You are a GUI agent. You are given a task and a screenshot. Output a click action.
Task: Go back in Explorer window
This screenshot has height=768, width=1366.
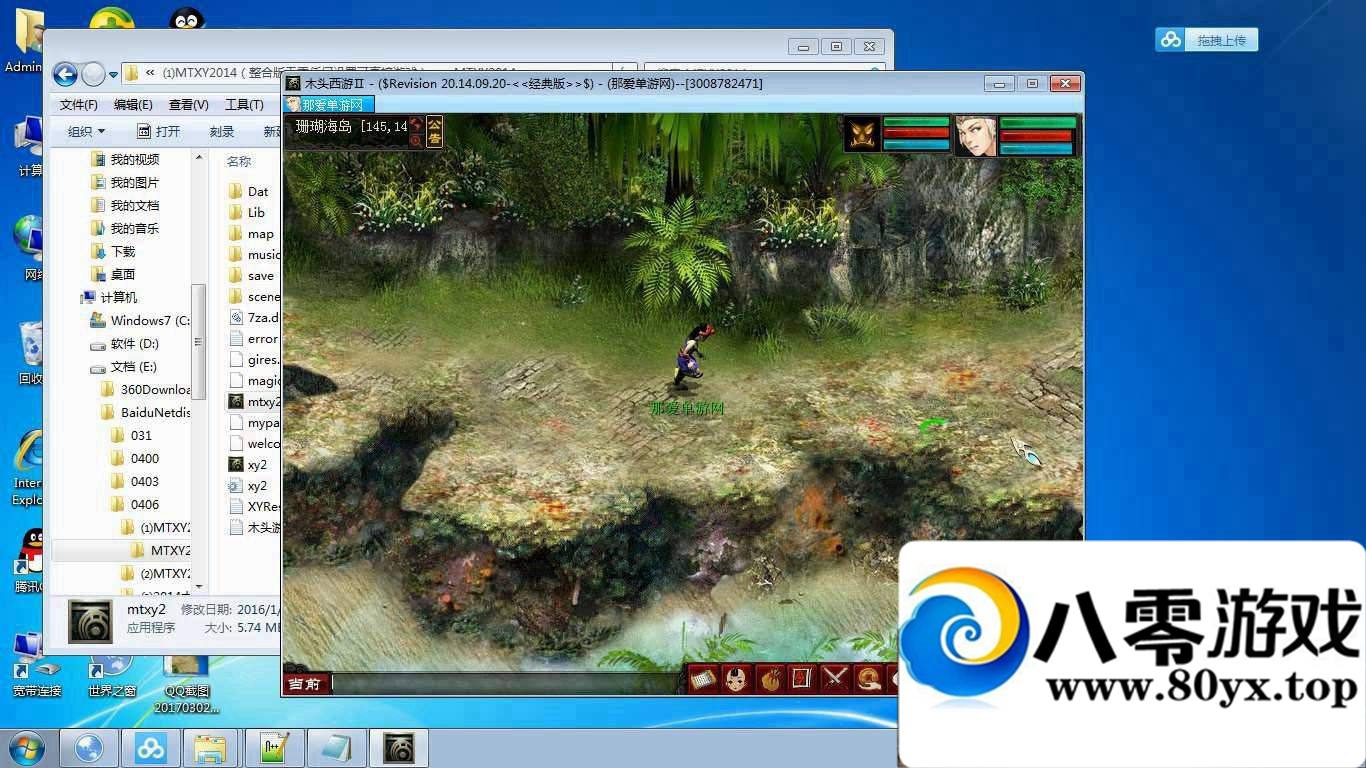[x=65, y=74]
